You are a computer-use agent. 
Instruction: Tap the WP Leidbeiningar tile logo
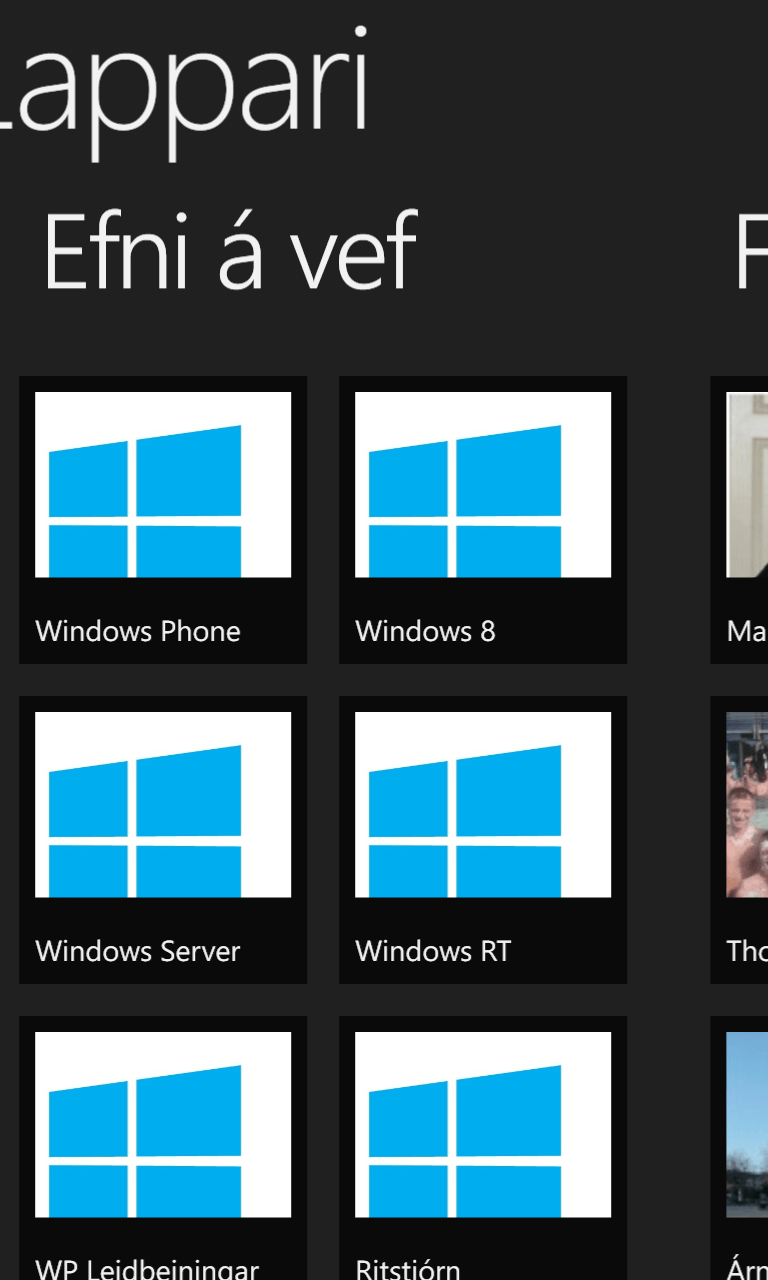tap(163, 1125)
